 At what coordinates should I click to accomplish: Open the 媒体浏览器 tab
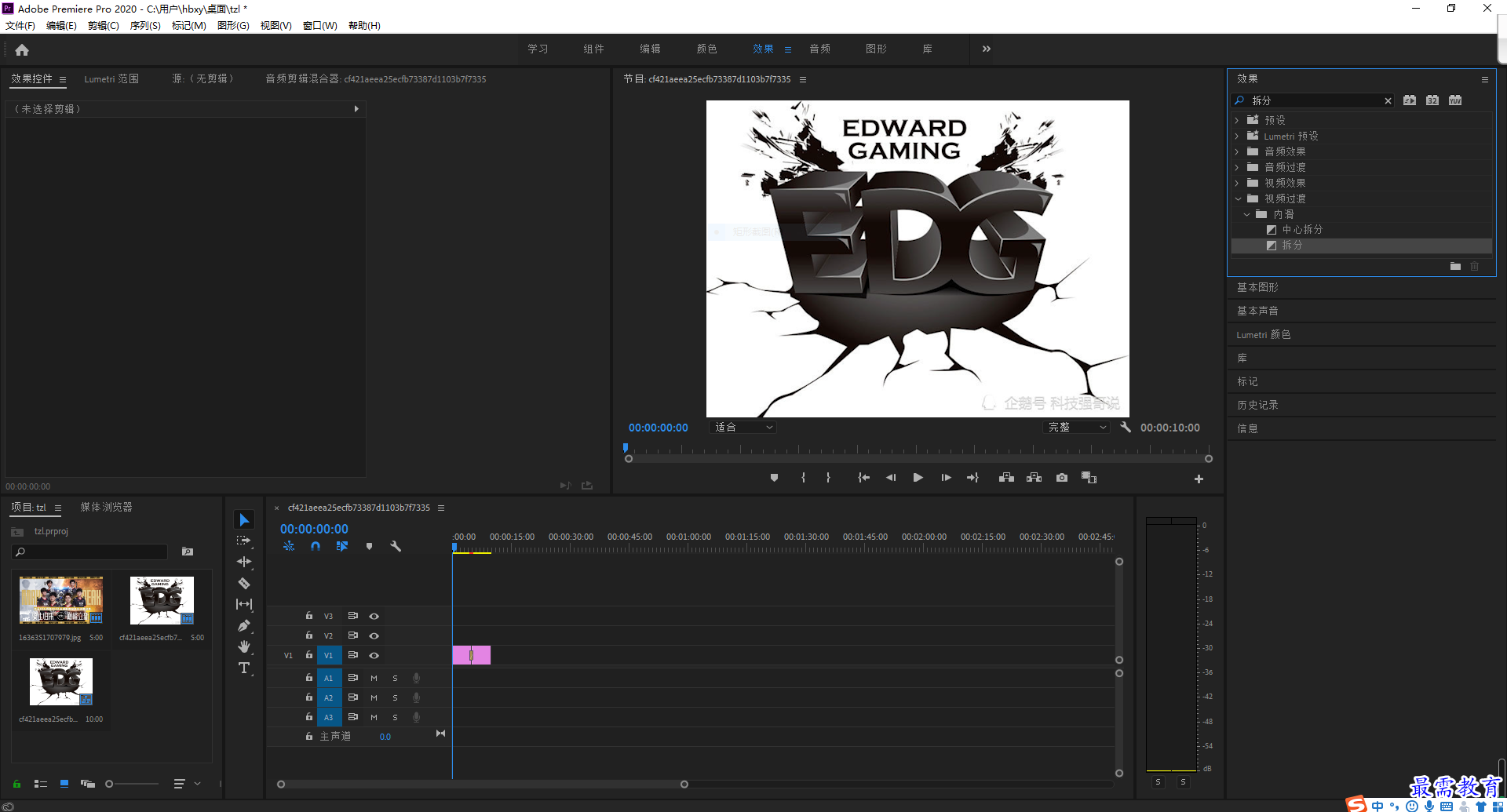pyautogui.click(x=106, y=508)
